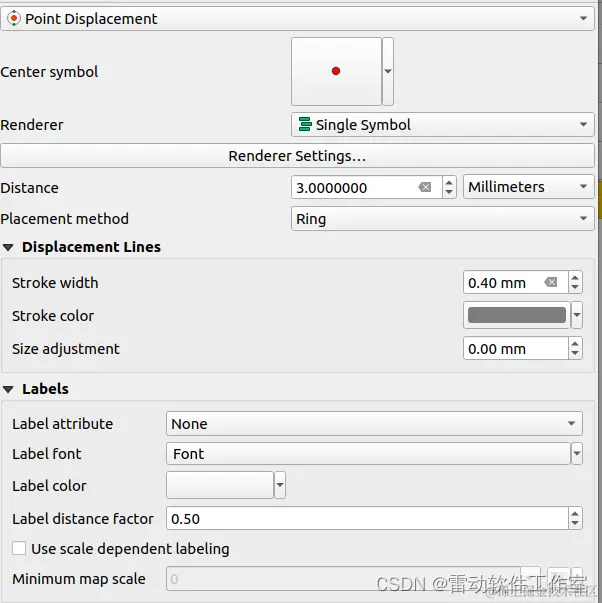Enable Use scale dependent labeling checkbox
The height and width of the screenshot is (603, 602).
19,548
